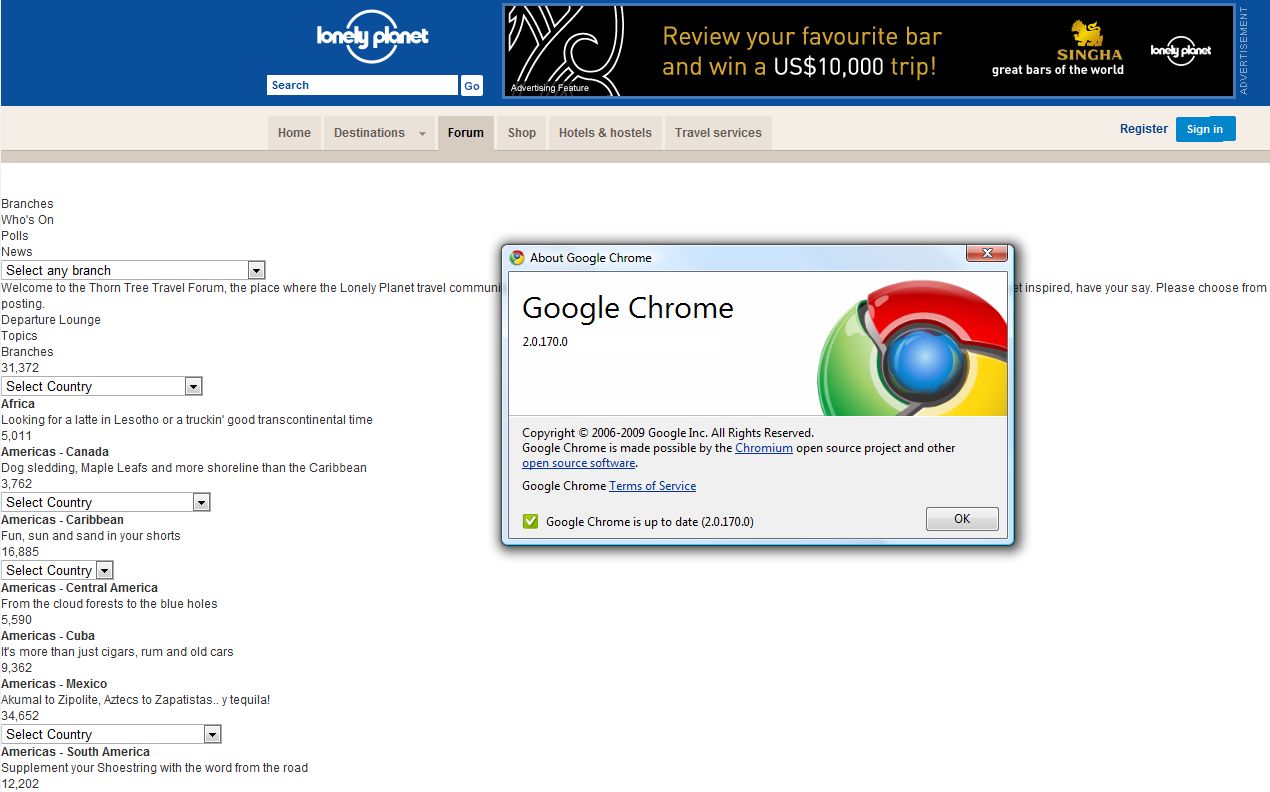Open Select Country dropdown above Africa
1270x792 pixels.
click(102, 386)
